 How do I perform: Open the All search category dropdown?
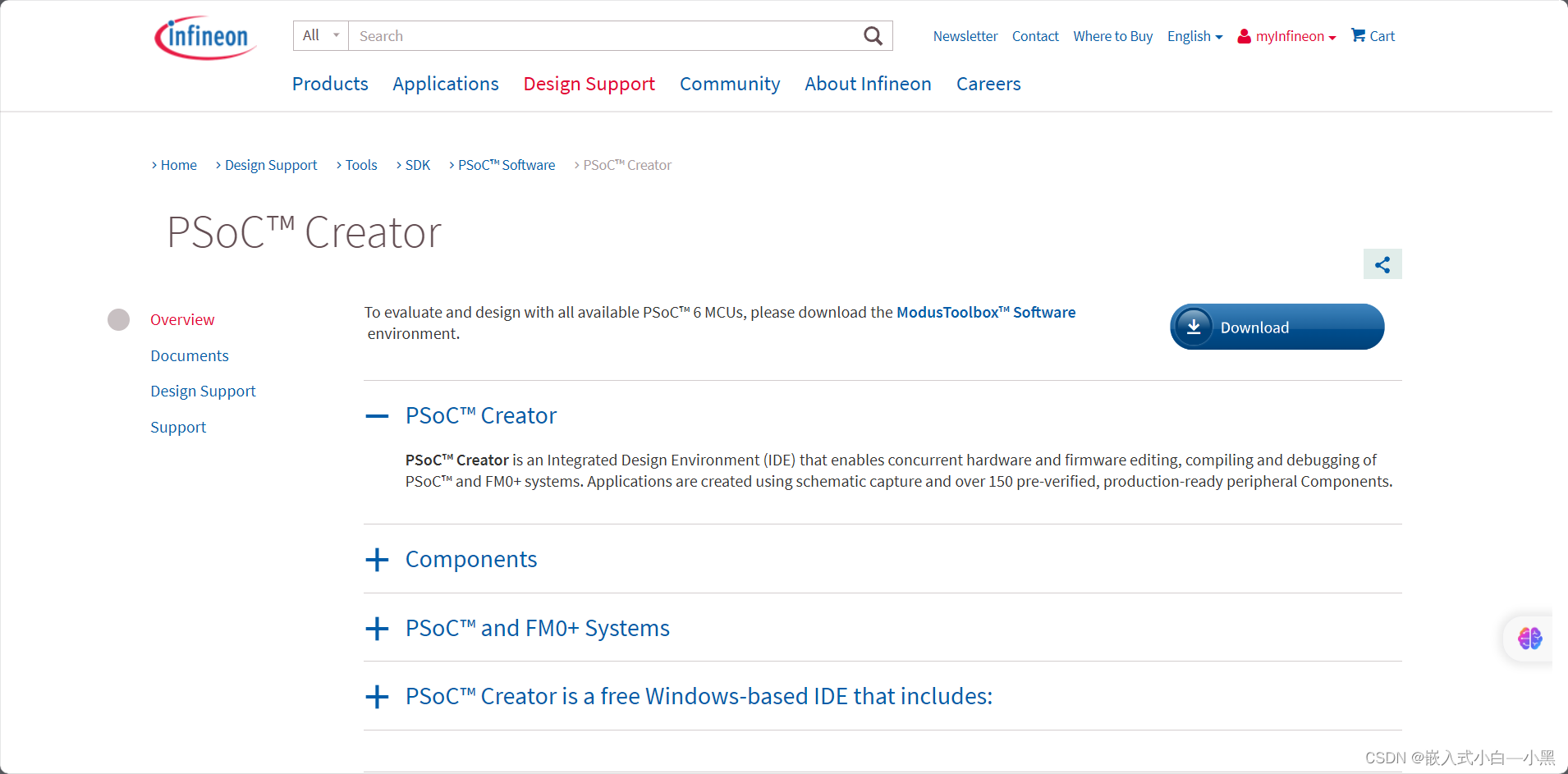click(x=321, y=35)
